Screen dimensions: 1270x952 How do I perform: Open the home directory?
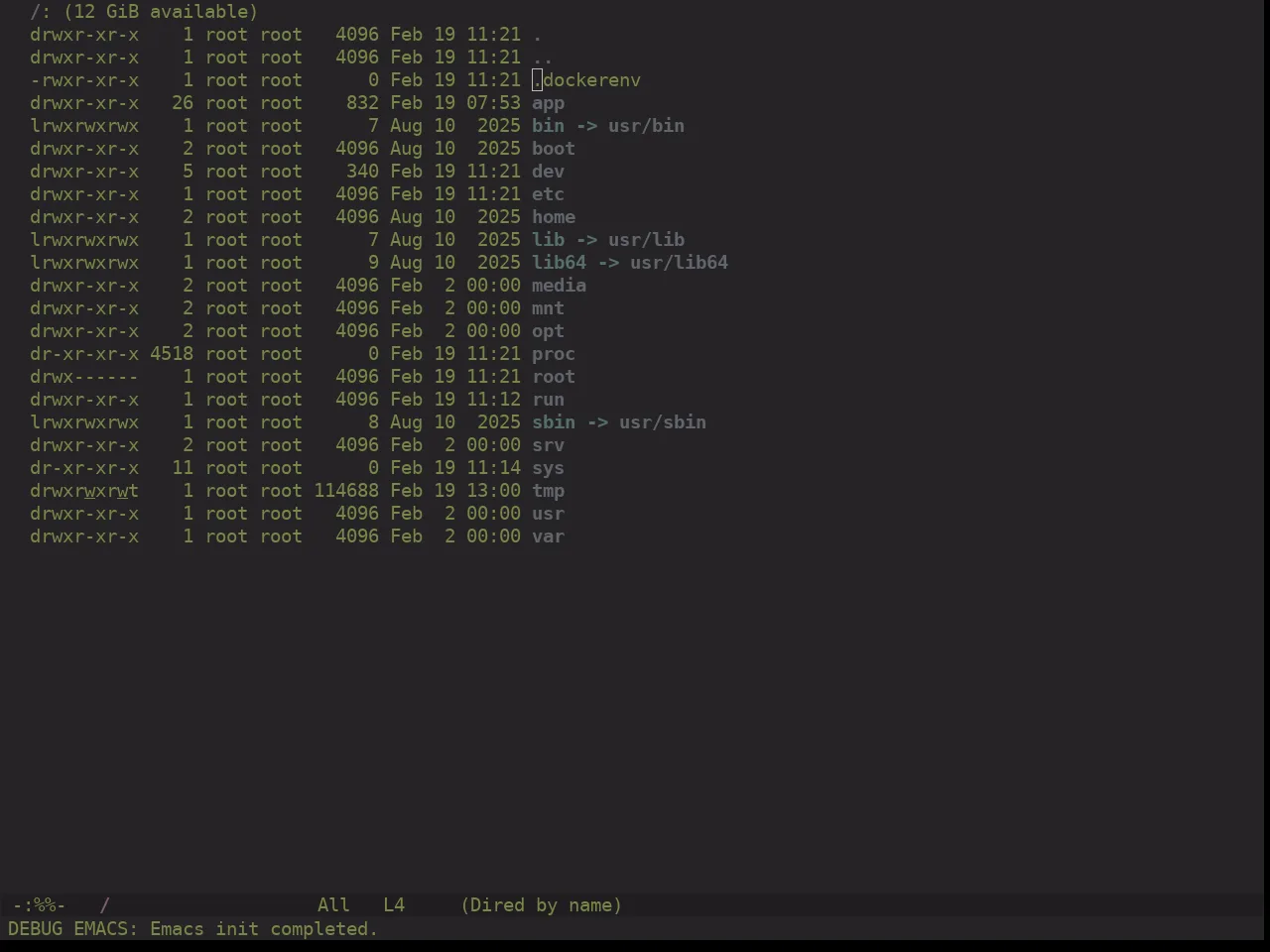[x=554, y=217]
